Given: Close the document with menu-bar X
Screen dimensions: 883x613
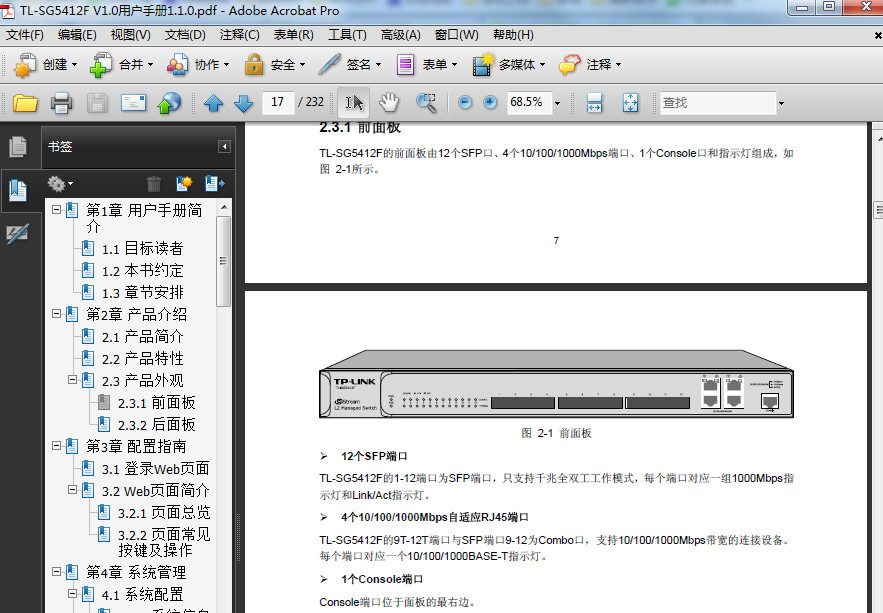Looking at the screenshot, I should pyautogui.click(x=877, y=35).
